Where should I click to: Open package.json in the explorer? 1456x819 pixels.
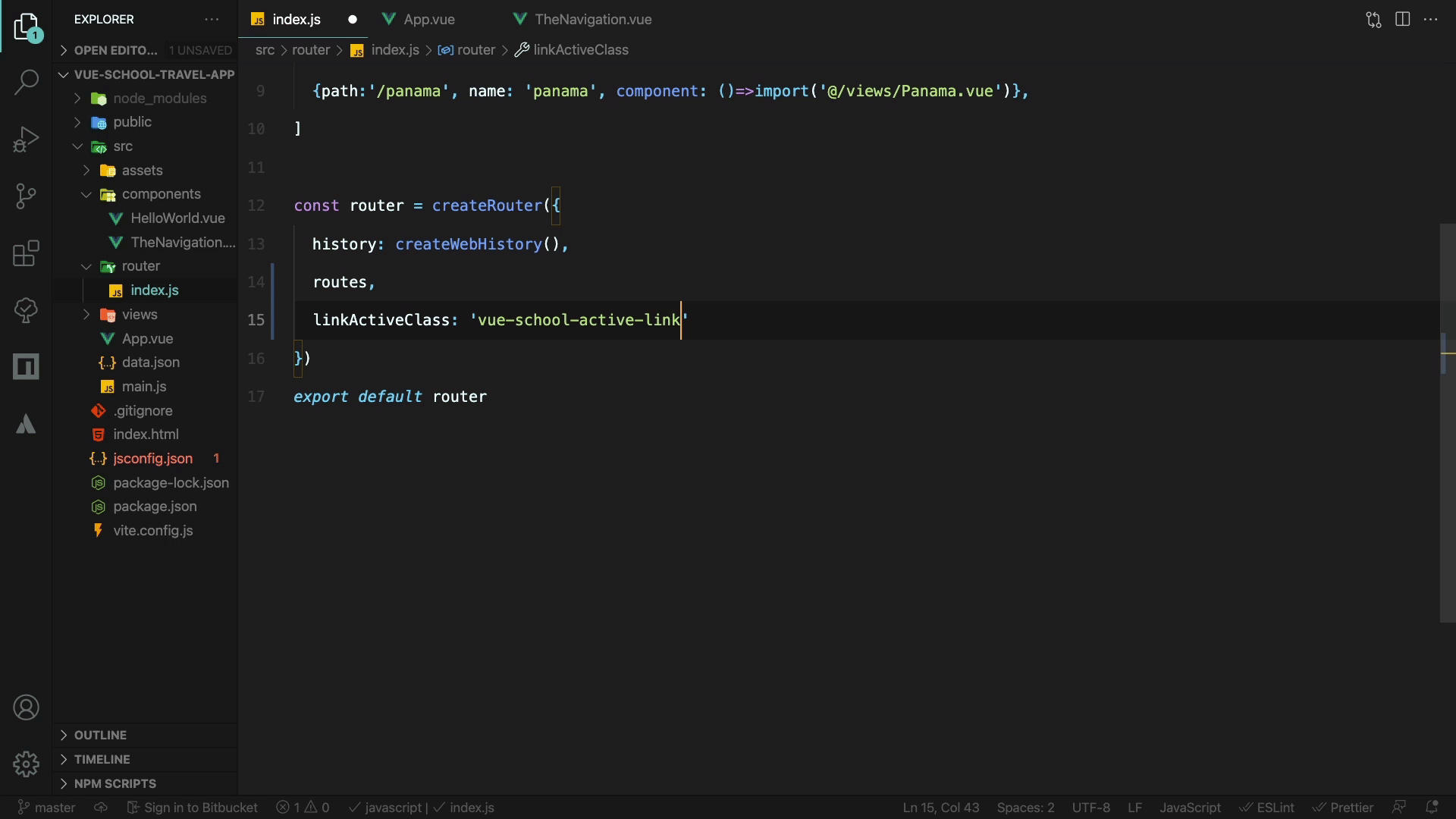coord(146,507)
